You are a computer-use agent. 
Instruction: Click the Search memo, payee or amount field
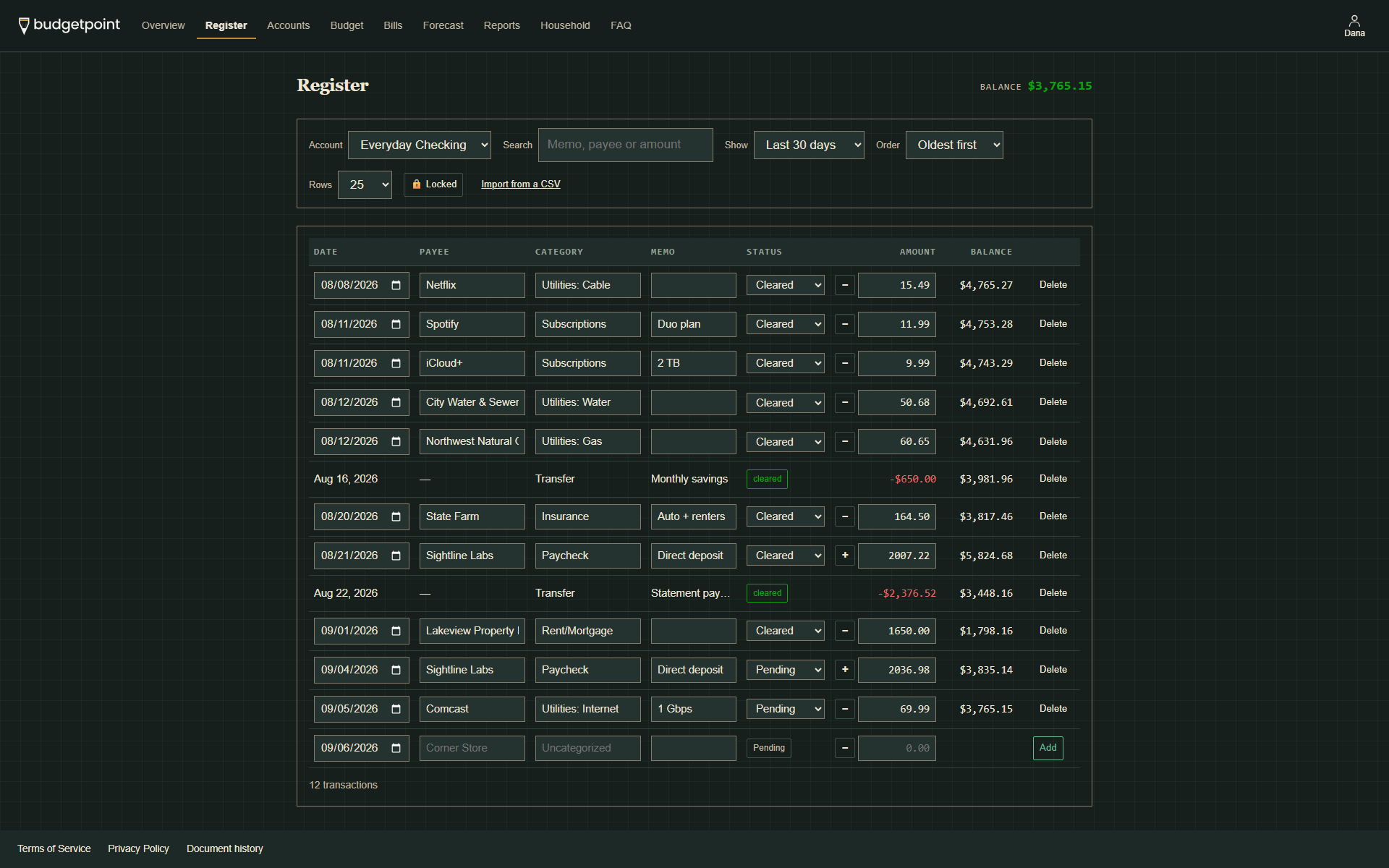pyautogui.click(x=626, y=145)
